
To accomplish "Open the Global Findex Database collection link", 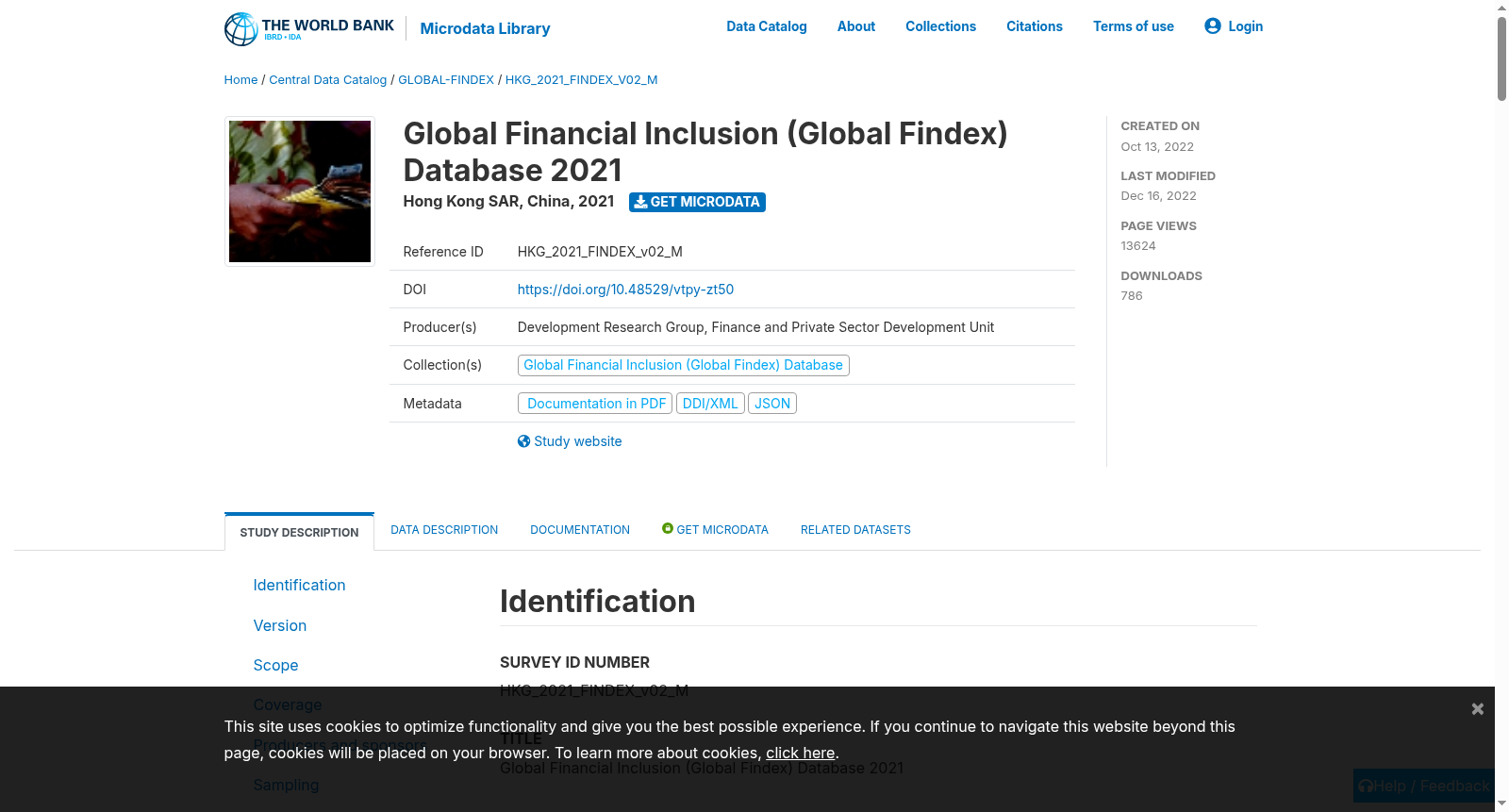I will (683, 365).
